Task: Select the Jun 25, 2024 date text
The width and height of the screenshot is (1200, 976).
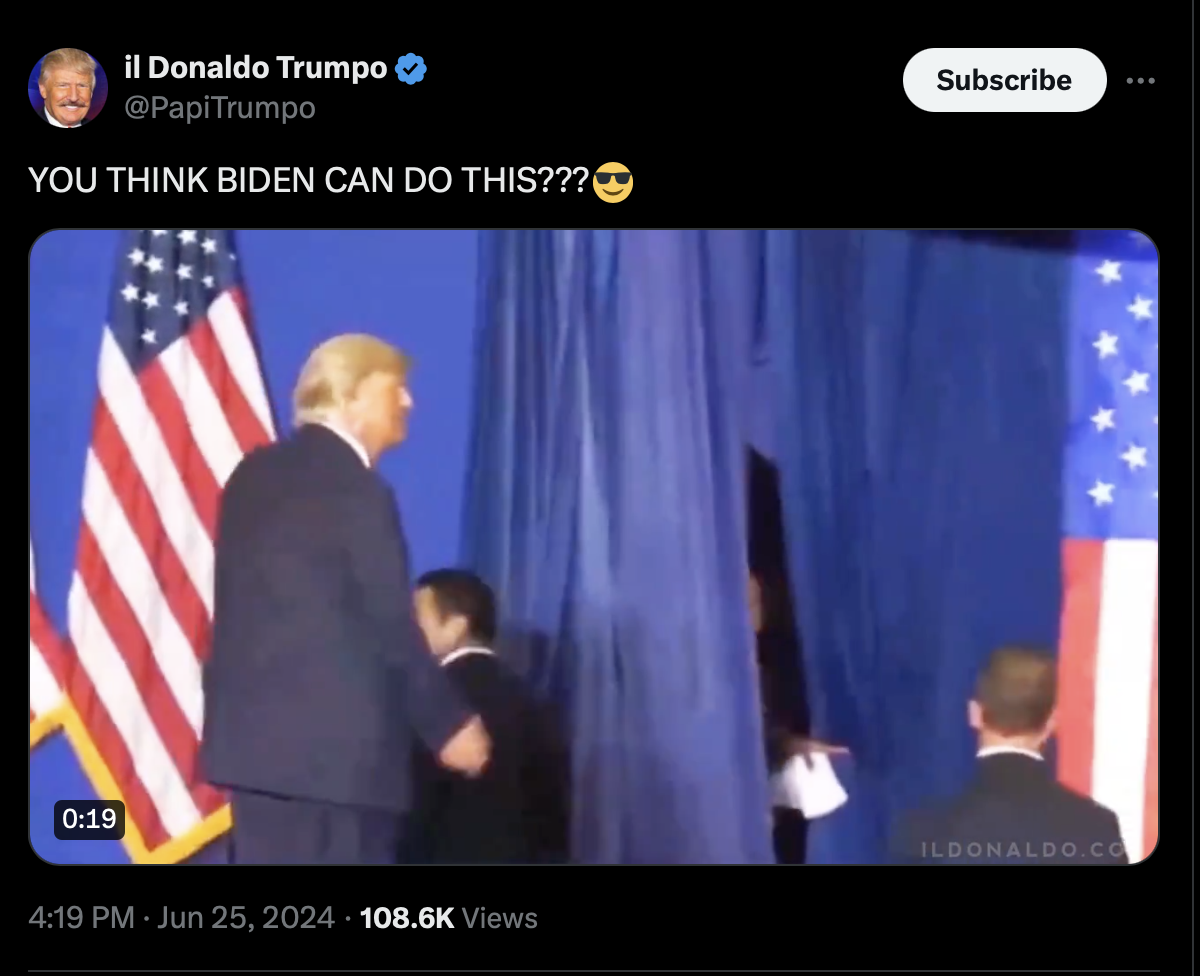Action: click(246, 917)
